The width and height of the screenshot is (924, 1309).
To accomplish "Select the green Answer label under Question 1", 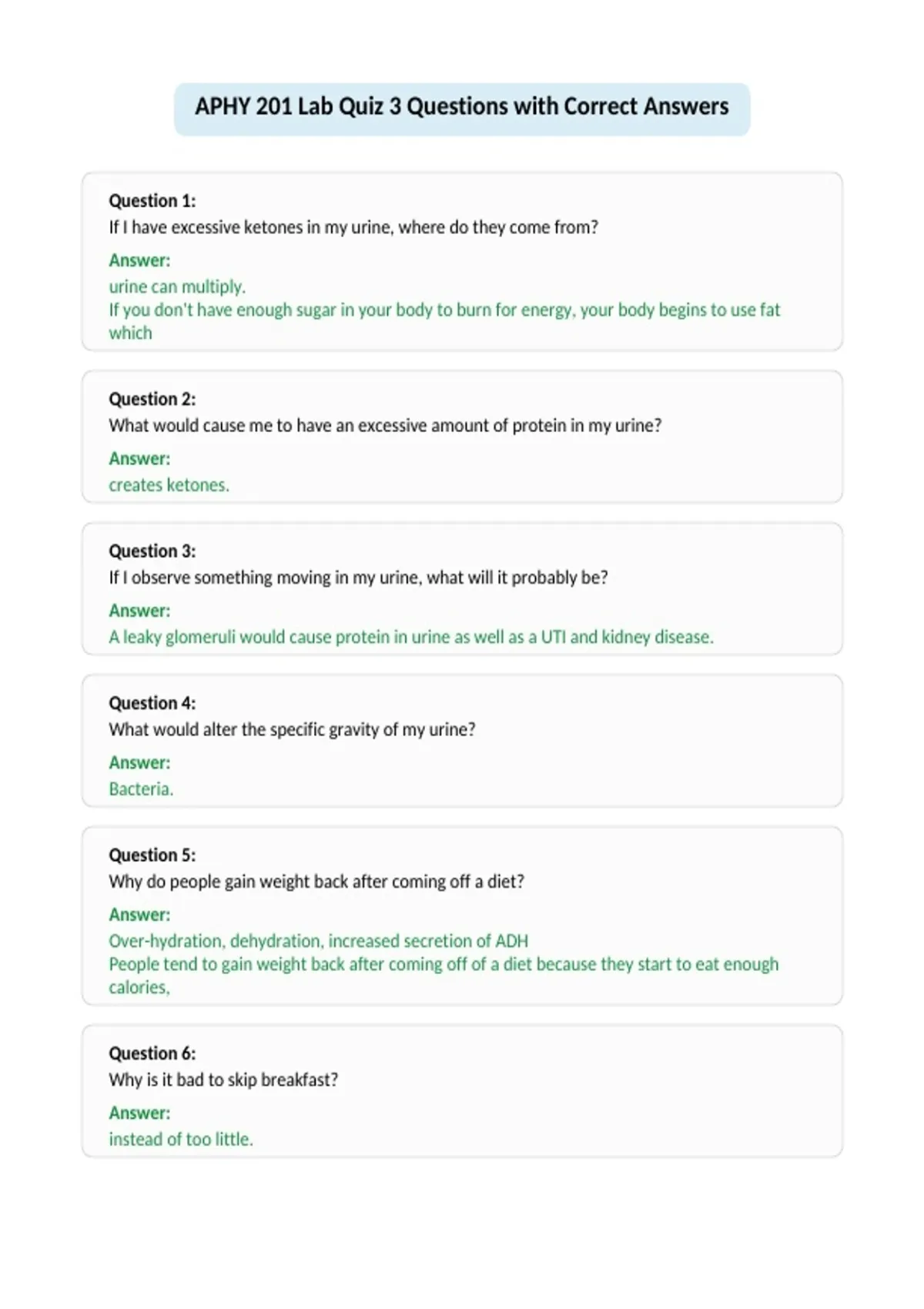I will point(139,260).
